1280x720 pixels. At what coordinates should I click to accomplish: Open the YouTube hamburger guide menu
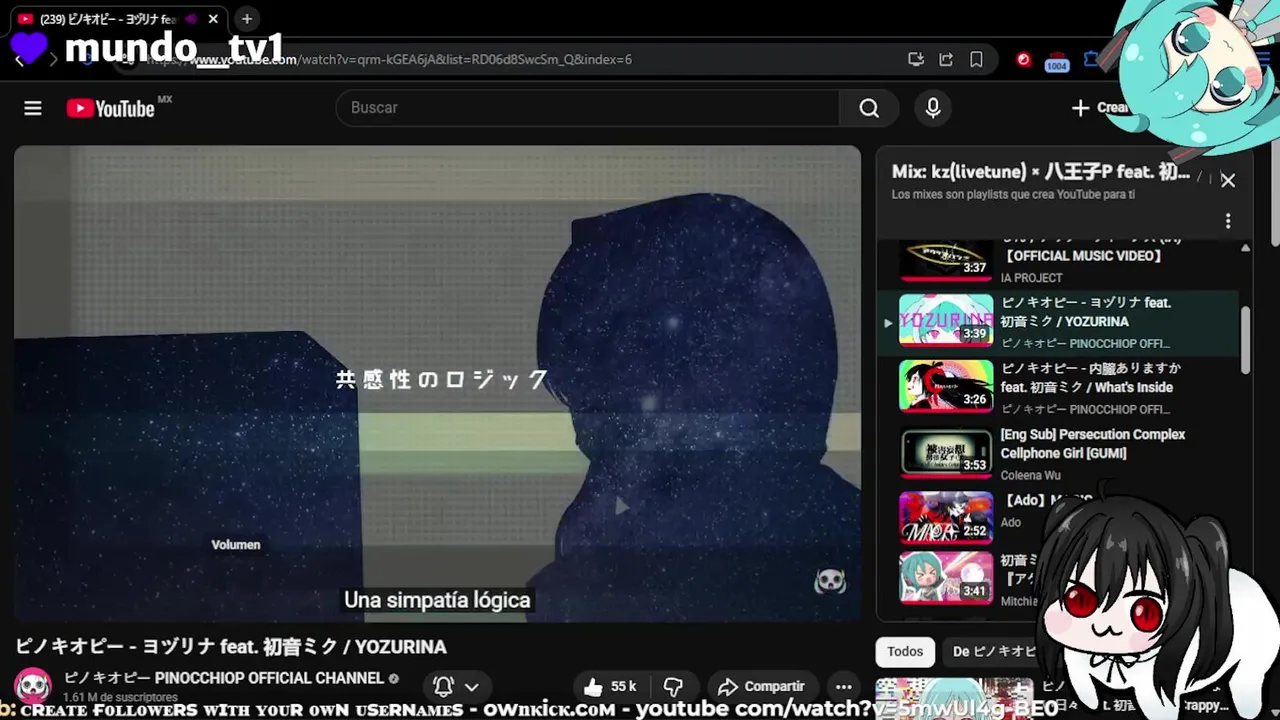coord(33,108)
